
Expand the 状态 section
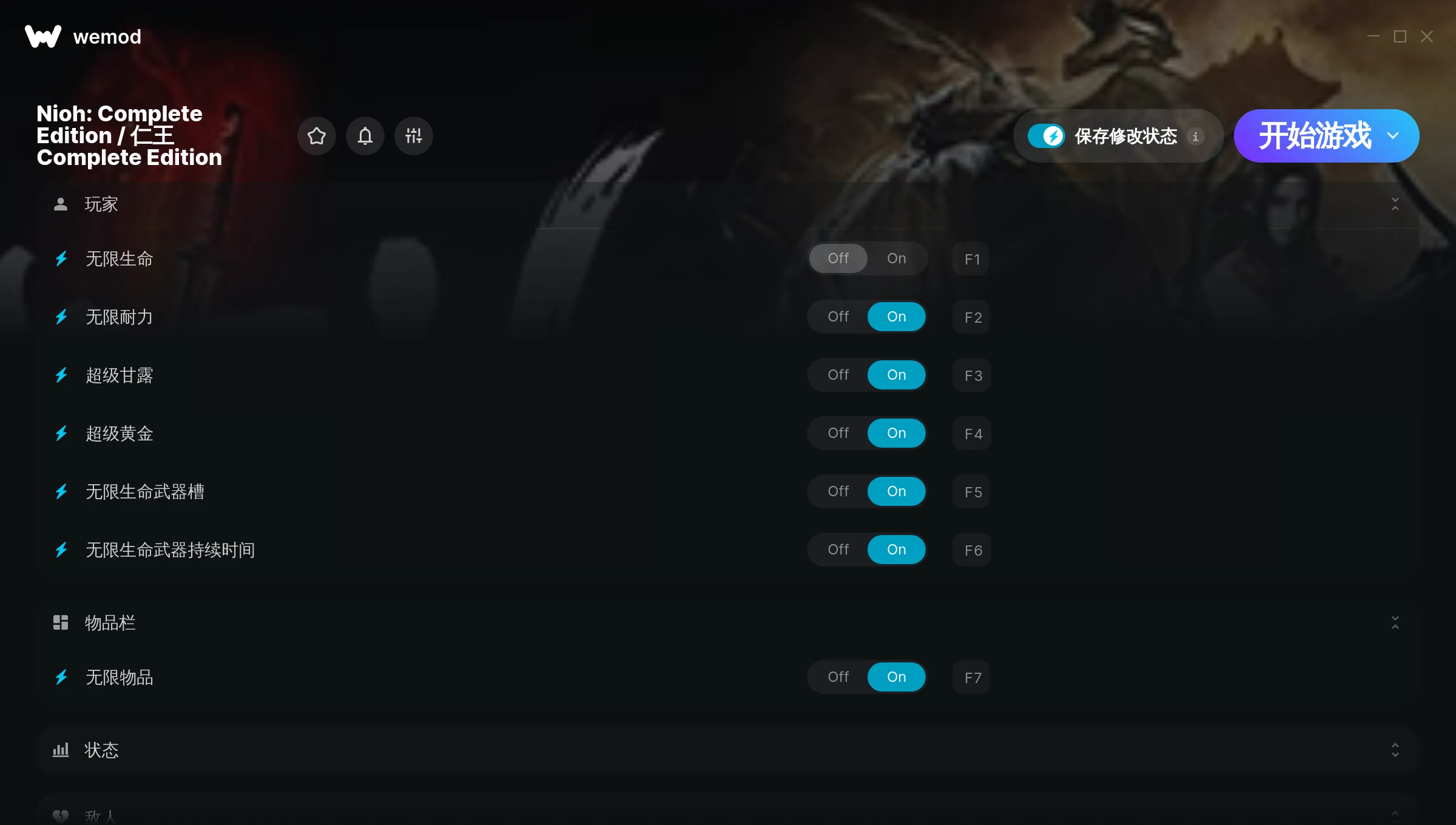coord(1395,750)
